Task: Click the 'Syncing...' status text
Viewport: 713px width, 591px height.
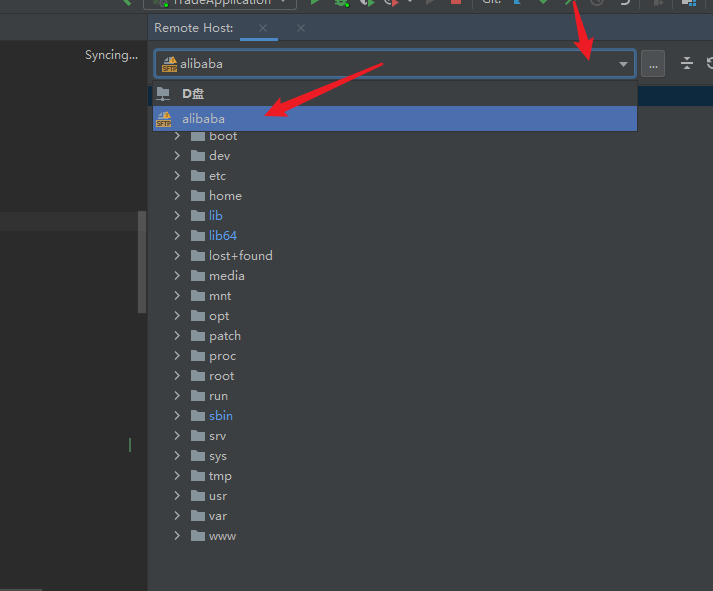Action: click(111, 55)
